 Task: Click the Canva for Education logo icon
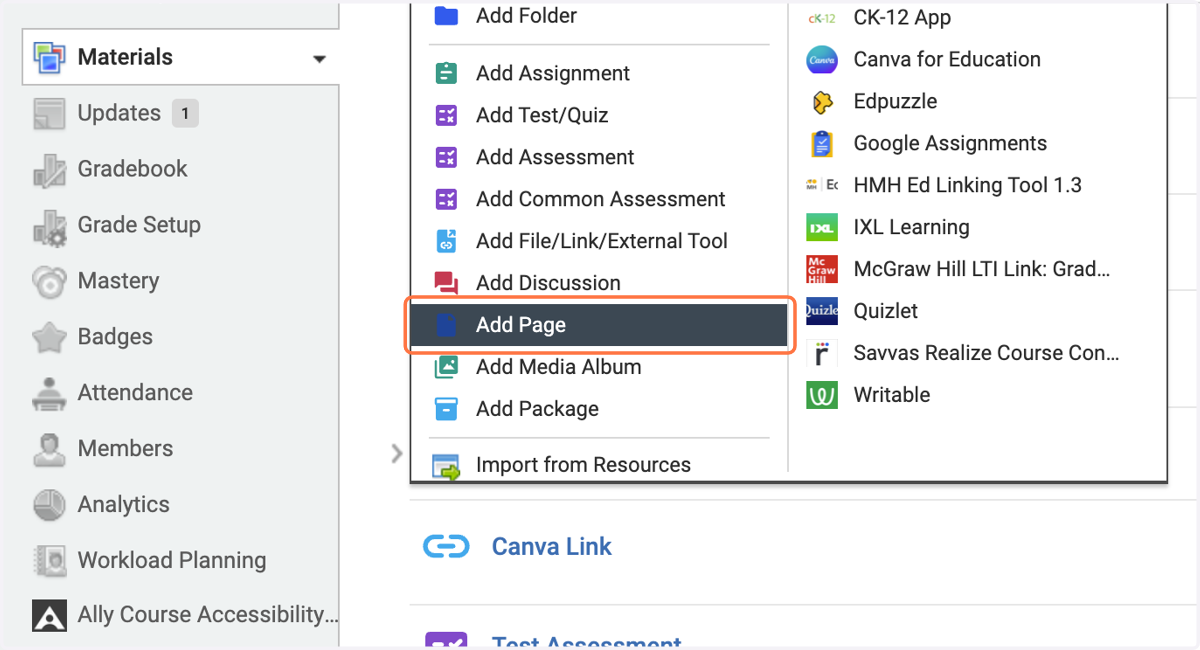pyautogui.click(x=822, y=59)
